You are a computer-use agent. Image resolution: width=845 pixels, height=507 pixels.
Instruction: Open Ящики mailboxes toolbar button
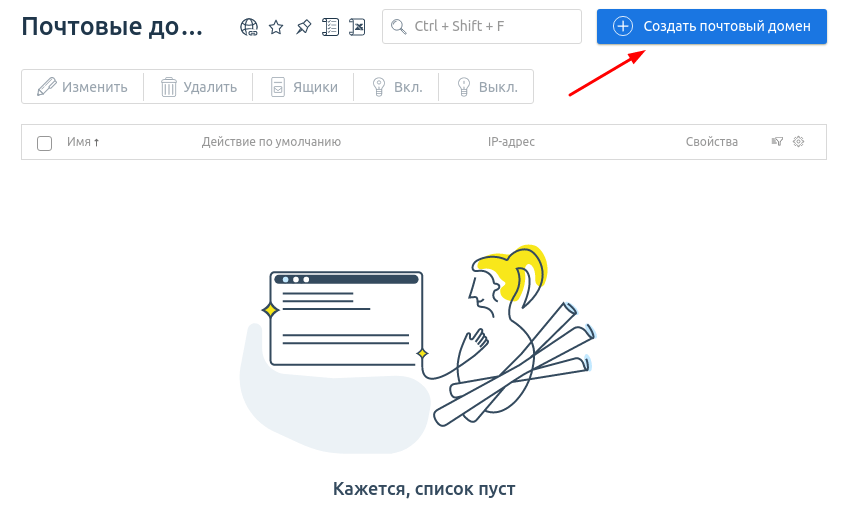pos(302,87)
